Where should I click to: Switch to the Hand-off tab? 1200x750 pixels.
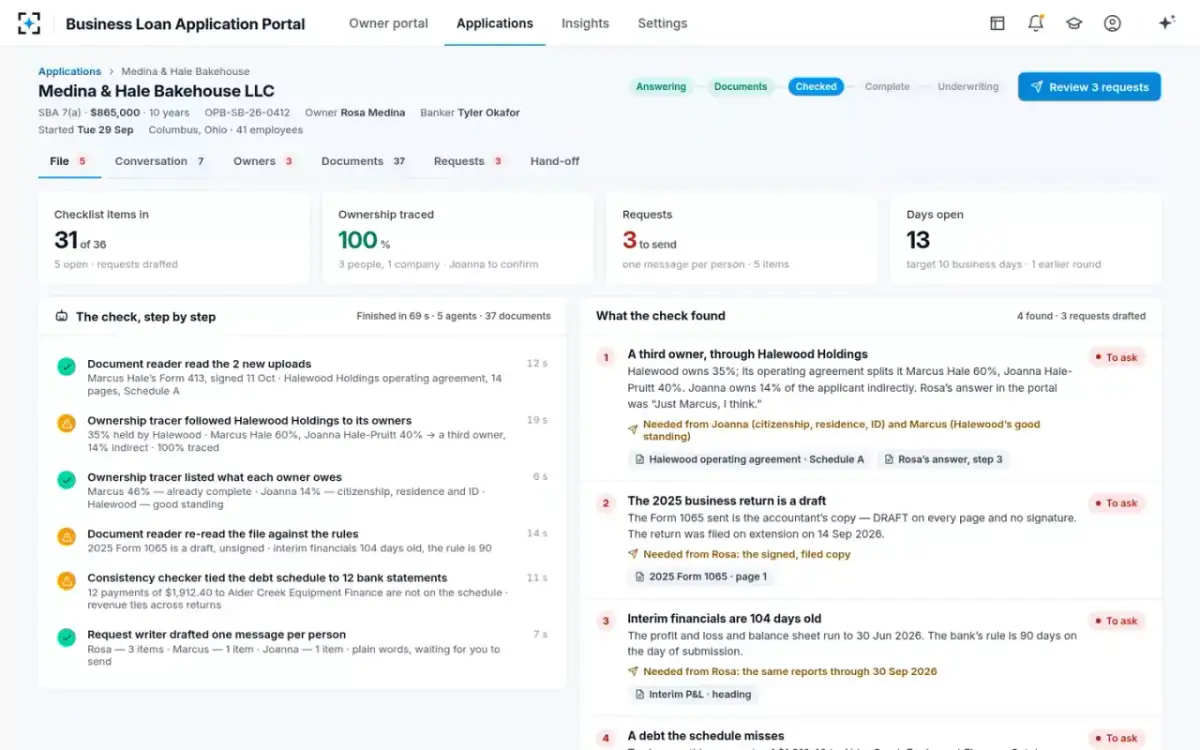coord(555,161)
